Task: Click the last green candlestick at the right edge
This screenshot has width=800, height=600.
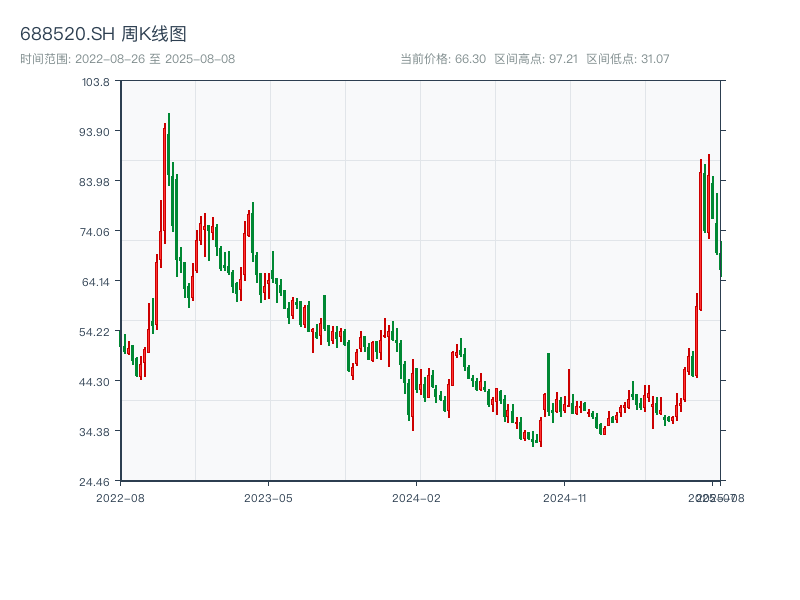Action: (720, 259)
